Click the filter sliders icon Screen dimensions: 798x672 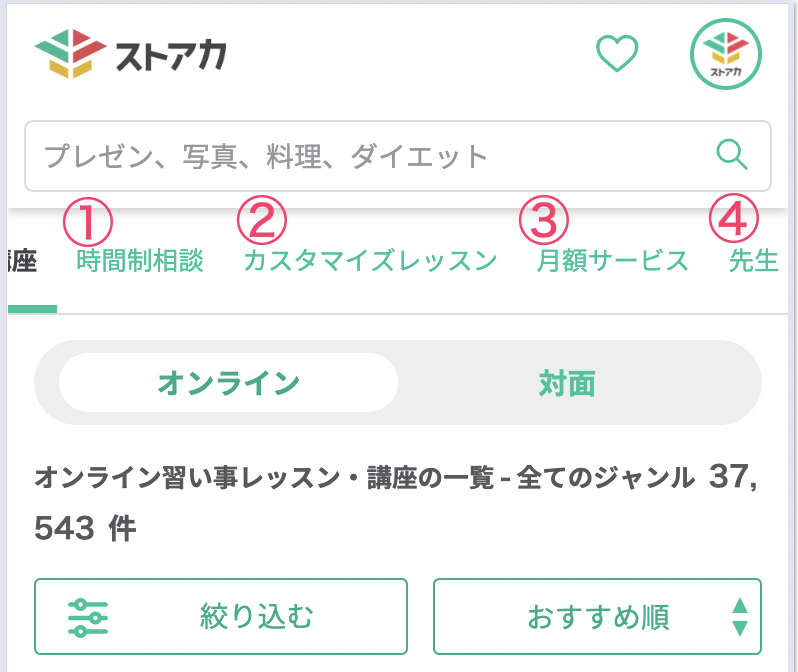(88, 618)
